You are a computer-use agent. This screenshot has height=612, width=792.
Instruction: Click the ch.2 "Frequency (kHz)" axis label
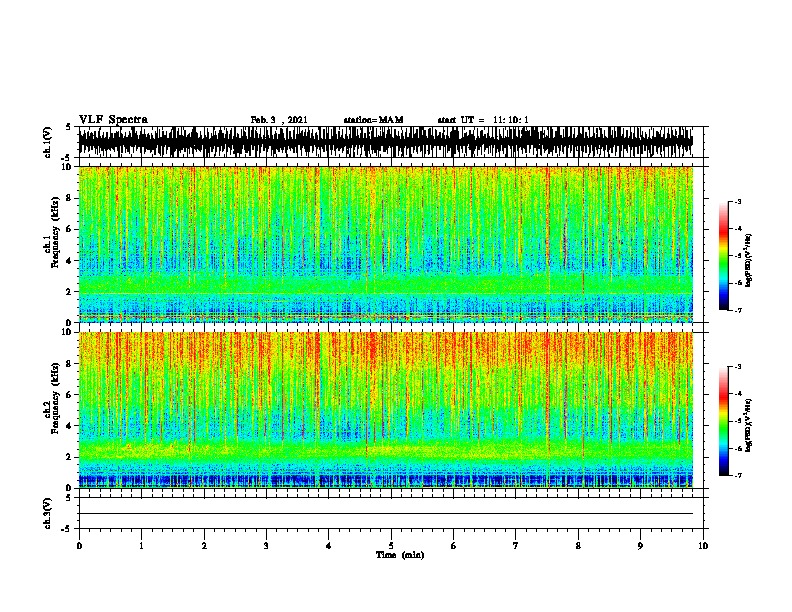[x=55, y=398]
